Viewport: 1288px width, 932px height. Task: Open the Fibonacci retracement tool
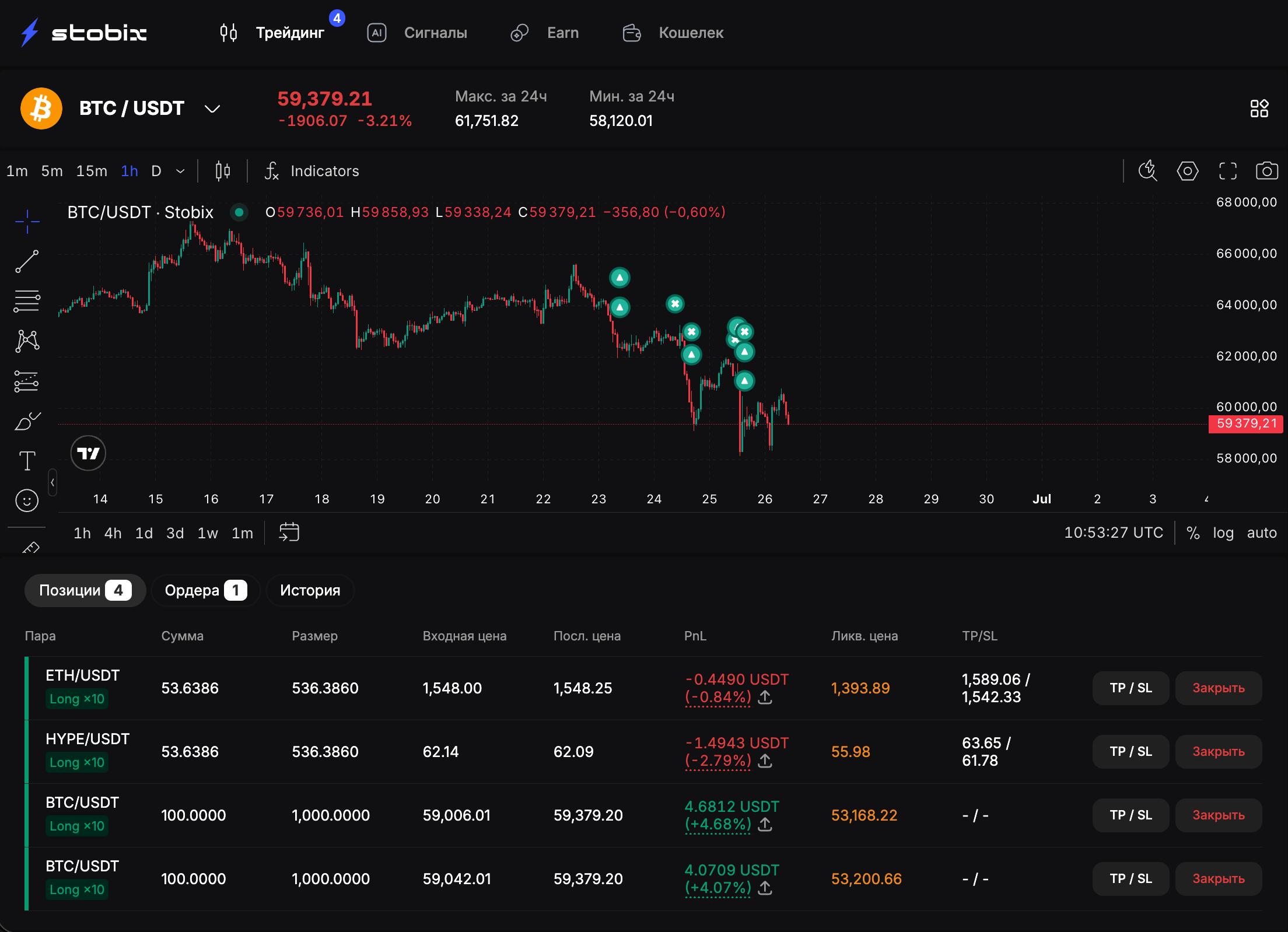27,301
